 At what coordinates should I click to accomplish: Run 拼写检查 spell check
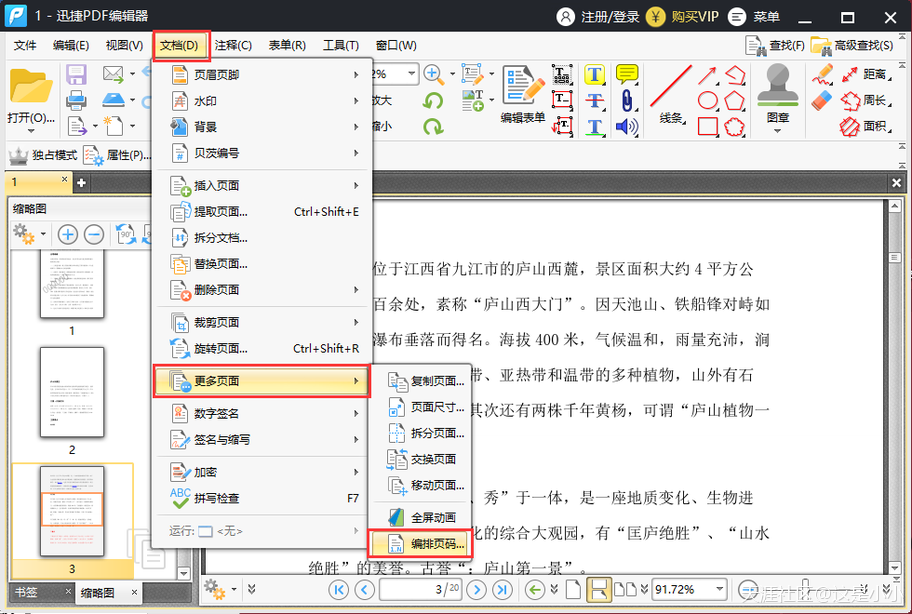tap(262, 498)
